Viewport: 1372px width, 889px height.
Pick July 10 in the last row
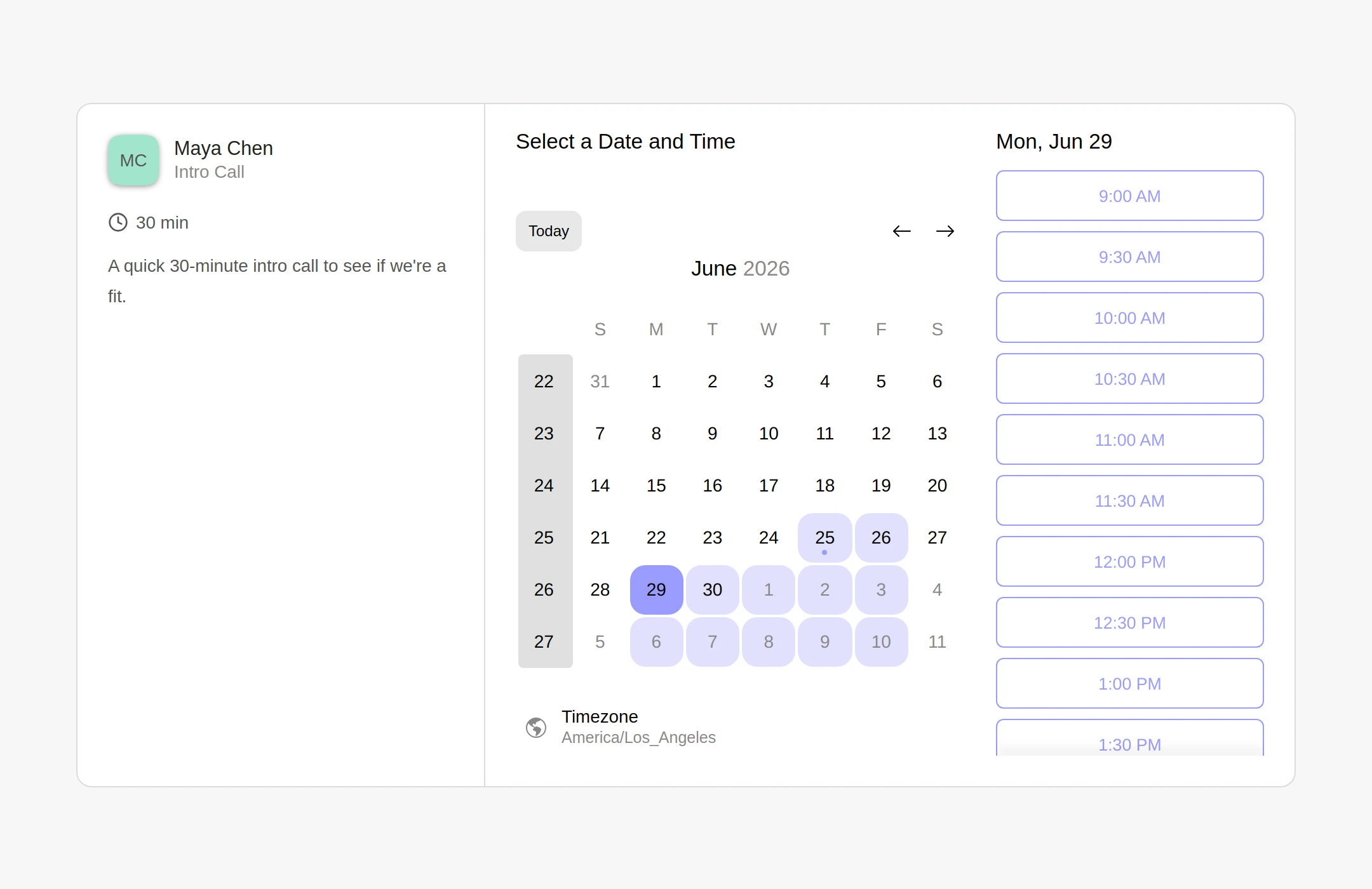(881, 641)
